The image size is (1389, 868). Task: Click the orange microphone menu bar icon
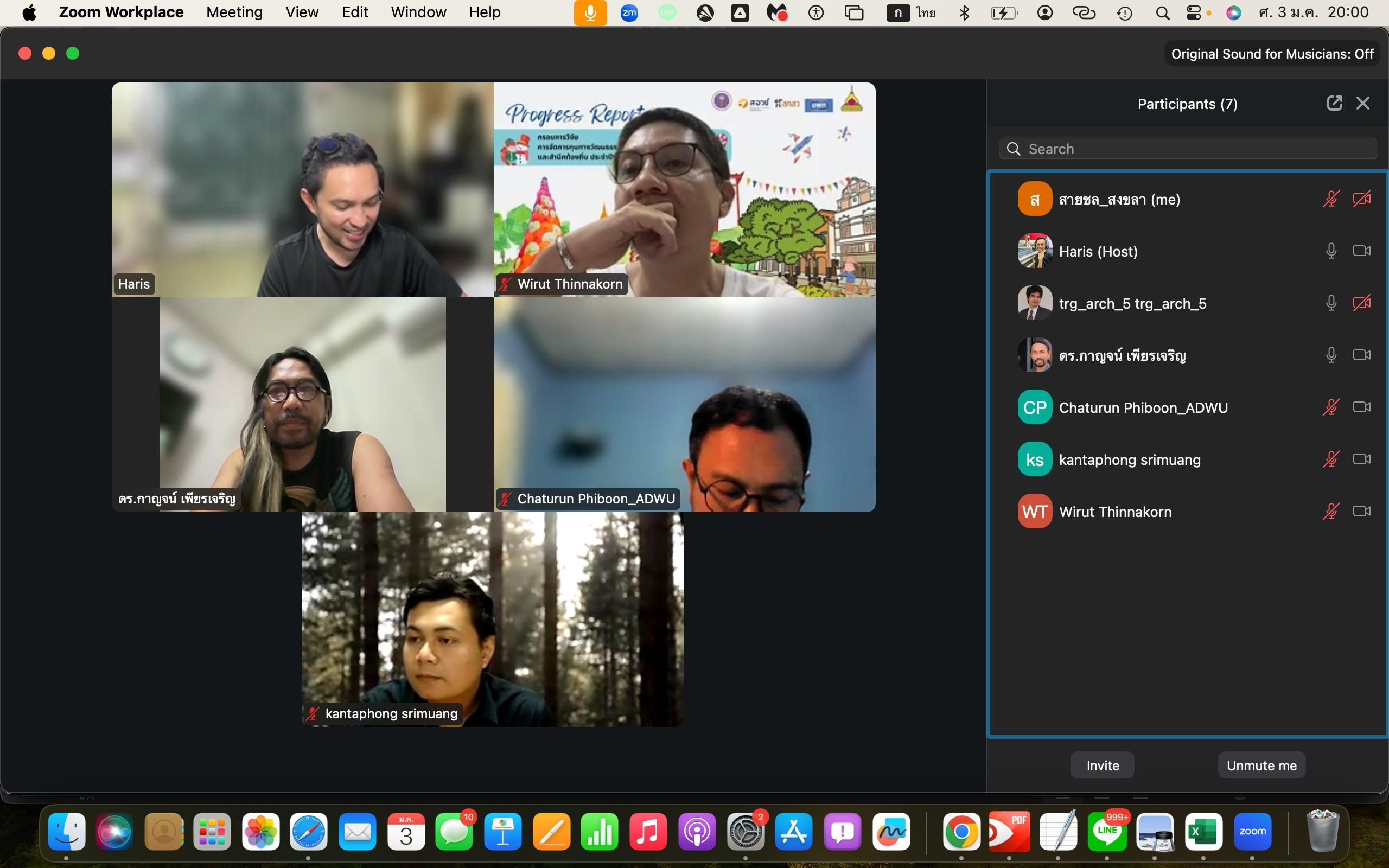point(590,12)
